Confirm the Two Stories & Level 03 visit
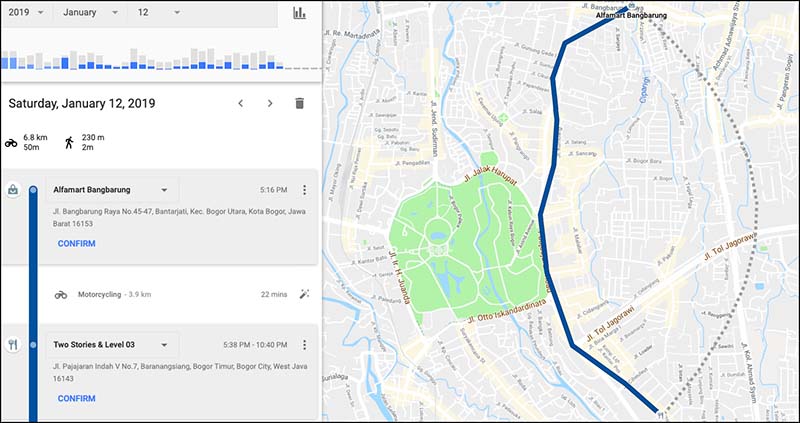800x423 pixels. coord(77,399)
